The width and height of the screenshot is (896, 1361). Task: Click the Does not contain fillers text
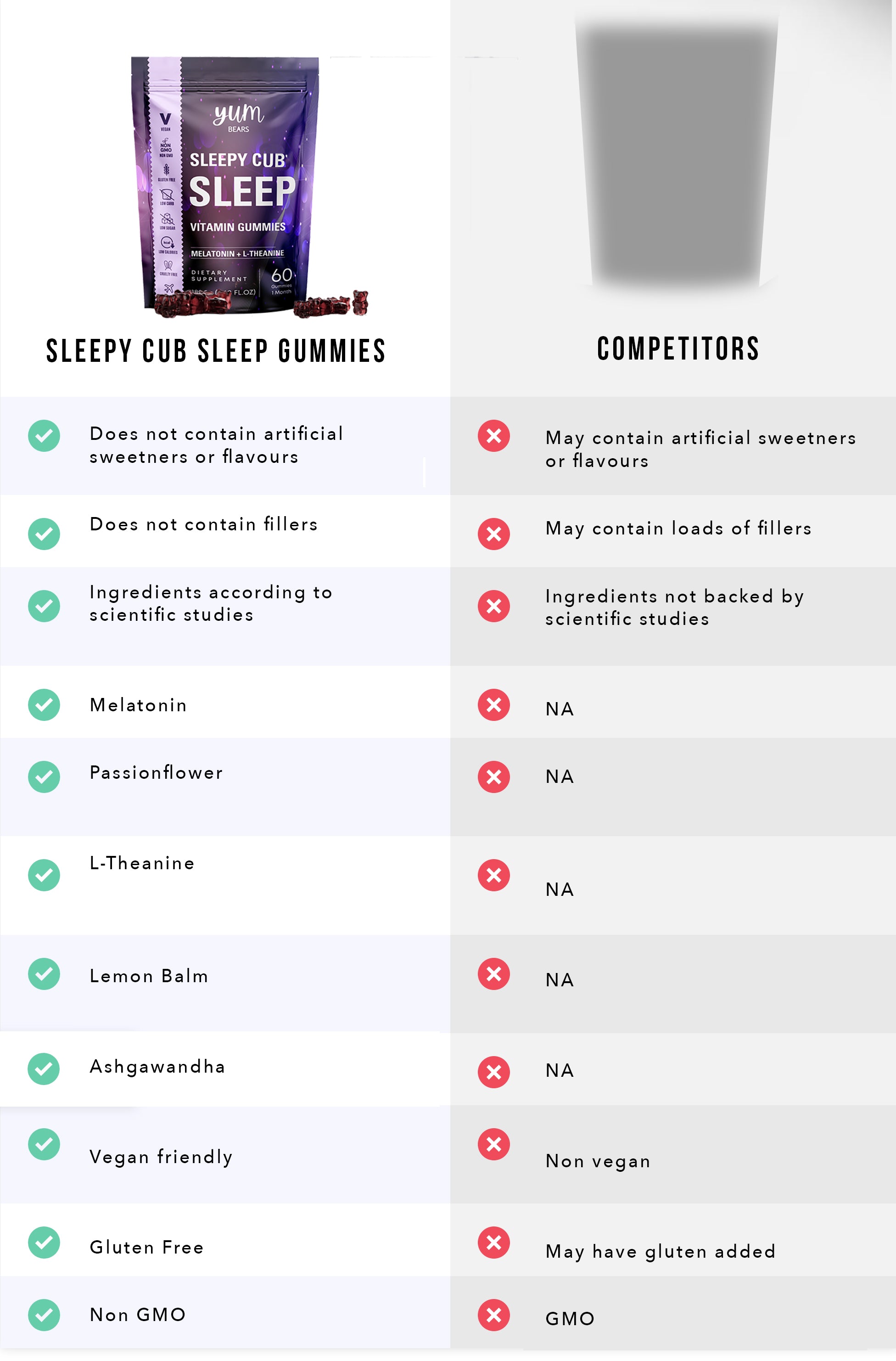point(203,524)
